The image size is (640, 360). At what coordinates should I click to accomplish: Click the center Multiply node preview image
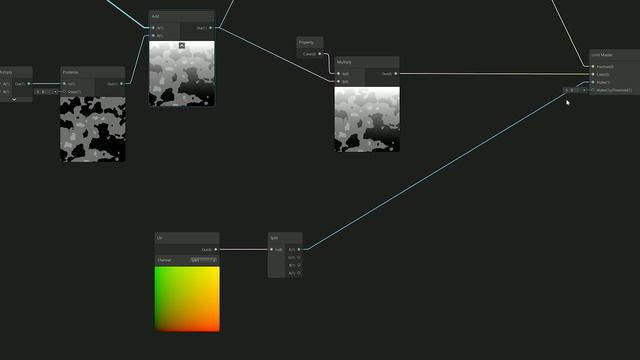point(367,119)
